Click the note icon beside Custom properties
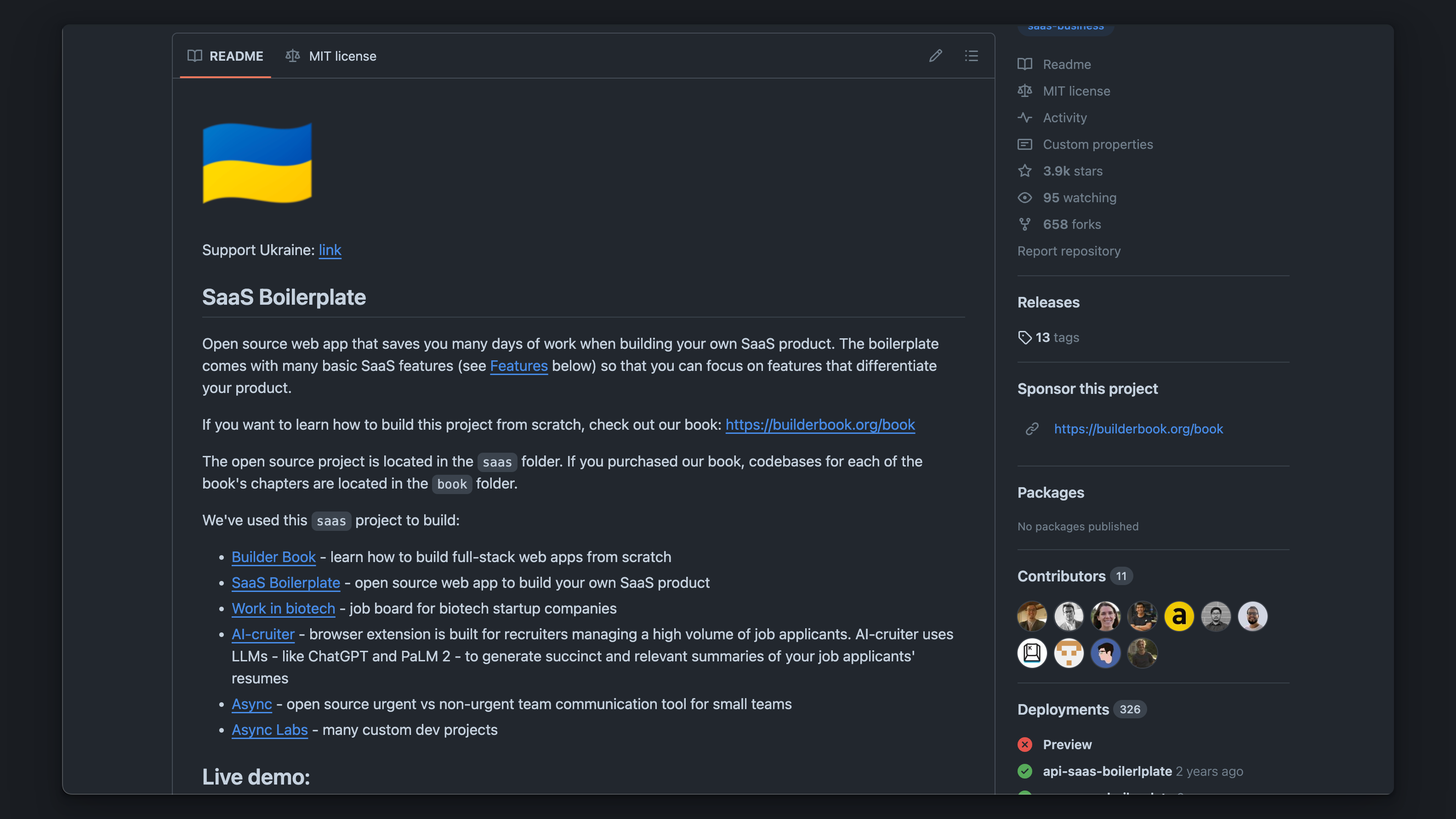Viewport: 1456px width, 819px height. 1025,144
